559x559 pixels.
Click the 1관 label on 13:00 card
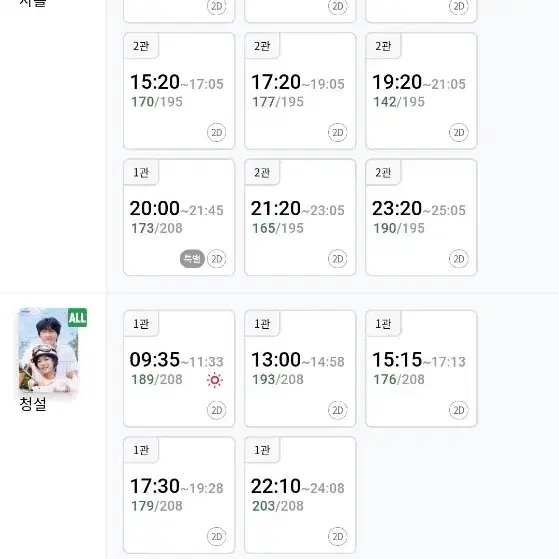pos(262,324)
